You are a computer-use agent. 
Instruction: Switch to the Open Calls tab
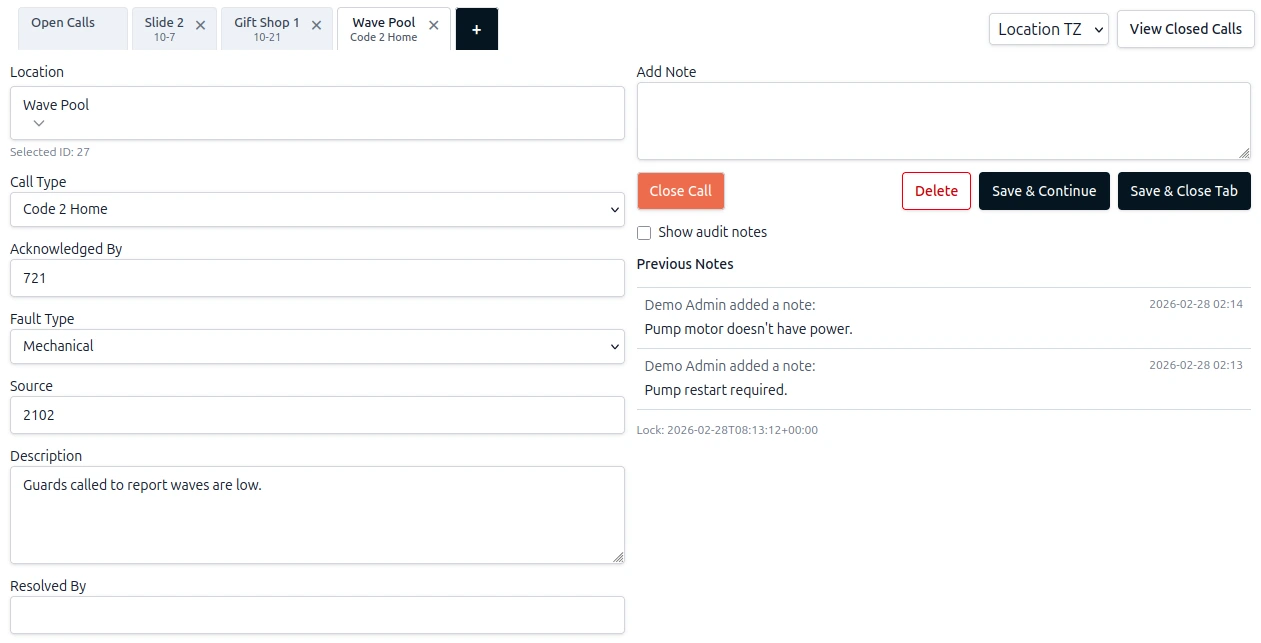point(63,23)
